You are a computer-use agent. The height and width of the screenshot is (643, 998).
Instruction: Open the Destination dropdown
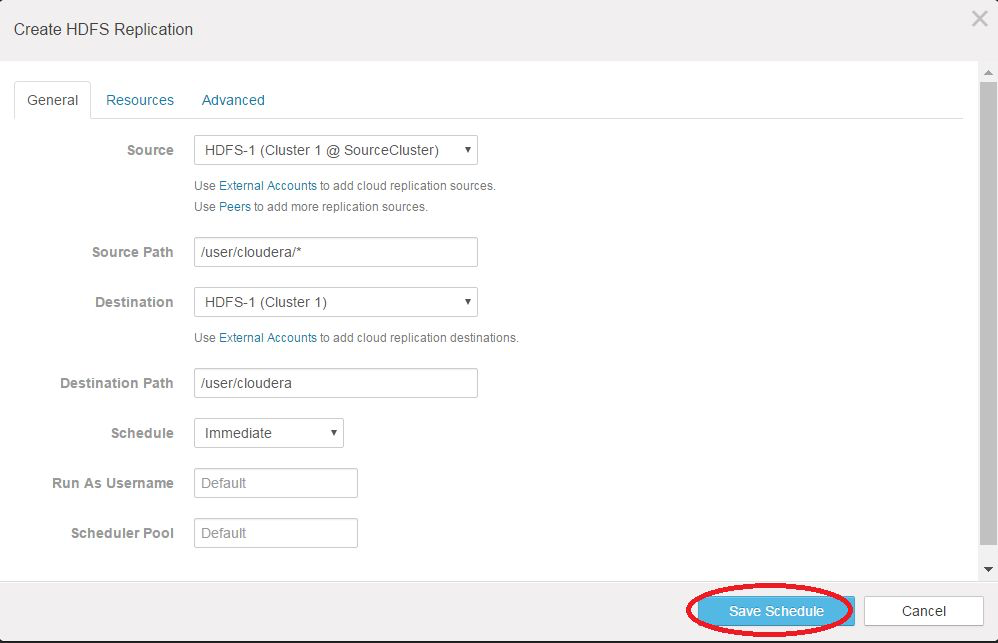(335, 302)
